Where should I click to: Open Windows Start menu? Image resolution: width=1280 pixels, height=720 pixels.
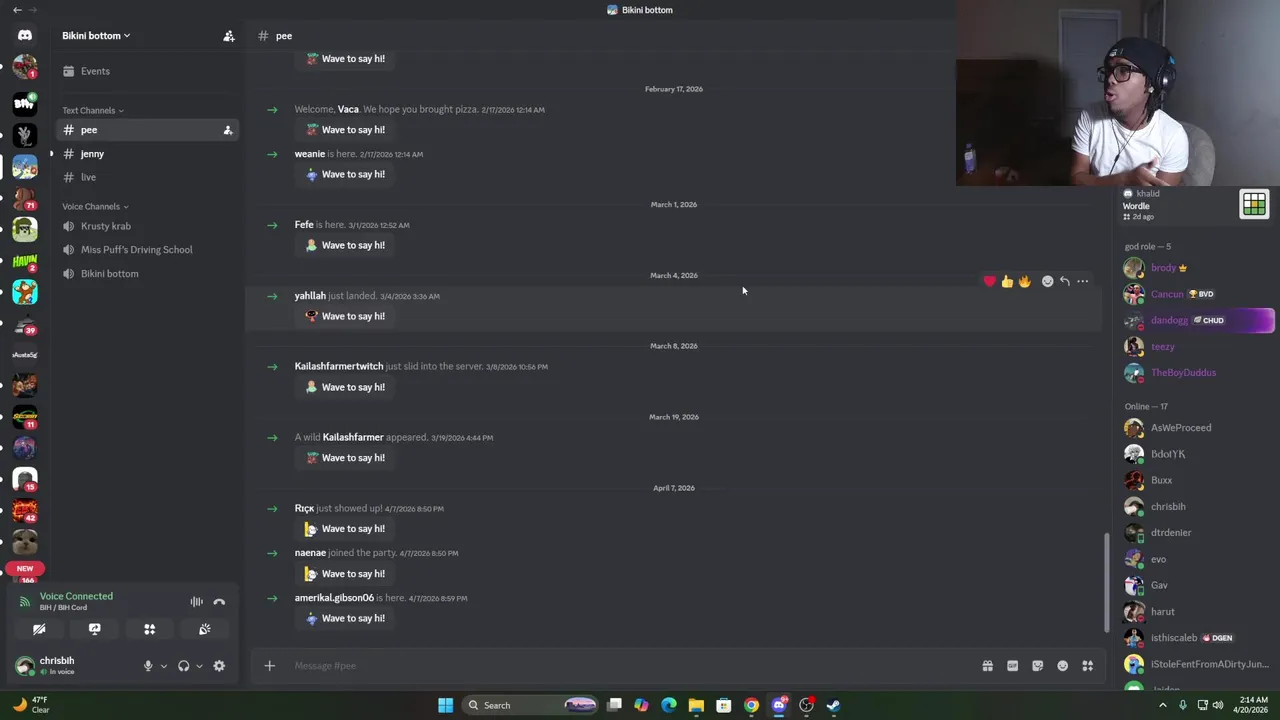[445, 705]
